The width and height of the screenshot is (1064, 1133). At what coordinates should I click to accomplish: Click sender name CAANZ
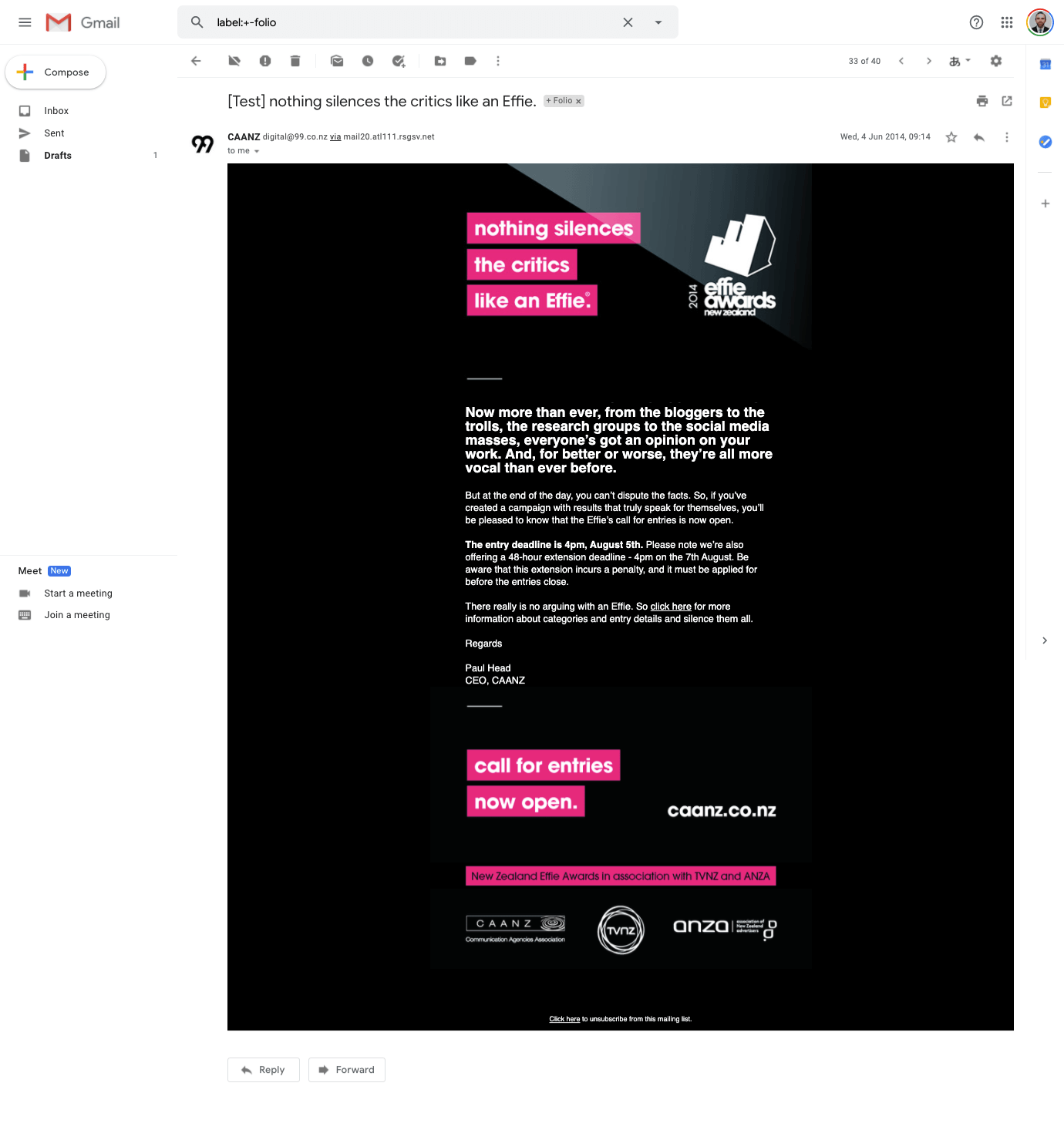(244, 137)
